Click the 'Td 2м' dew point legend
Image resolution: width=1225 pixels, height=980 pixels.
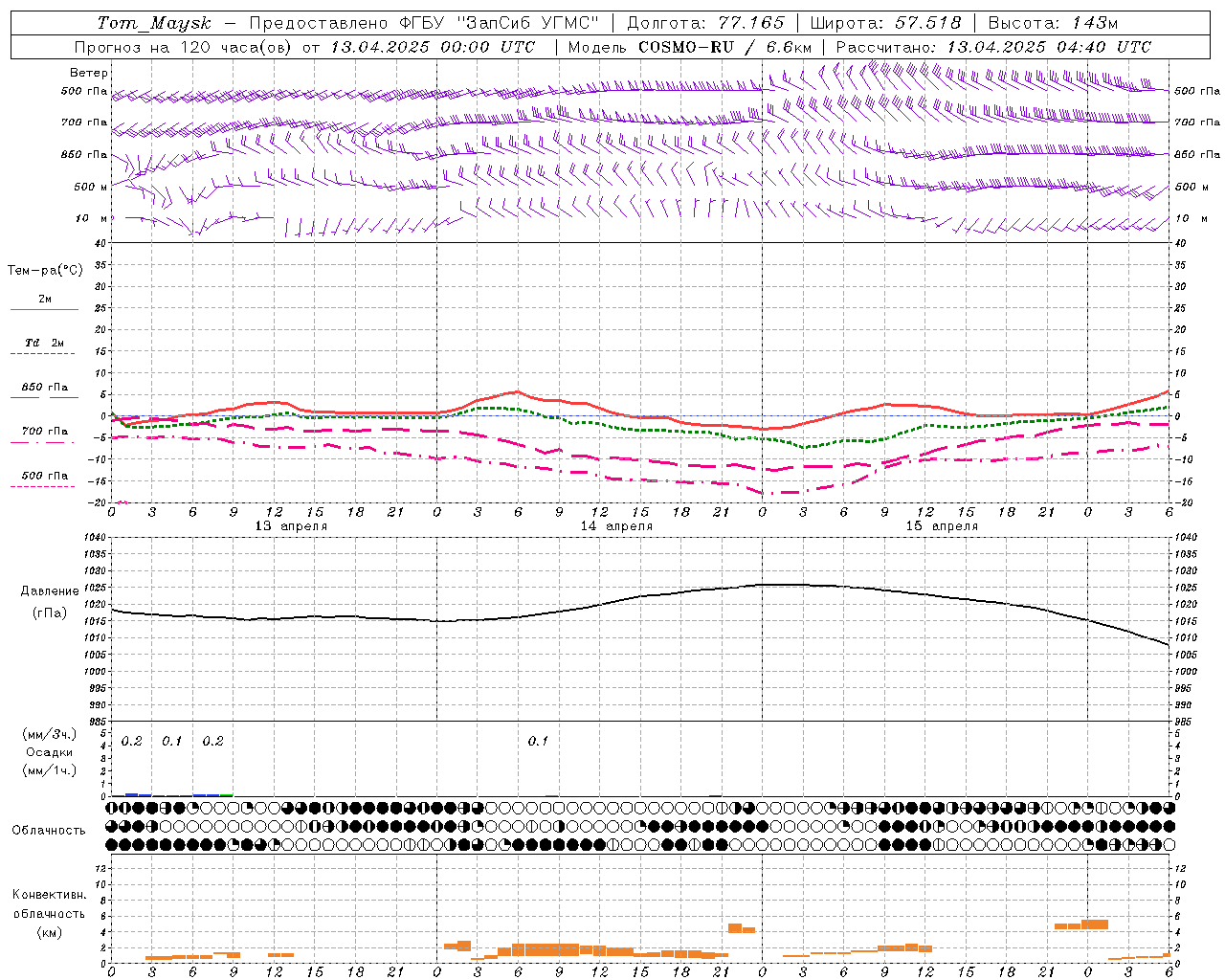(45, 343)
